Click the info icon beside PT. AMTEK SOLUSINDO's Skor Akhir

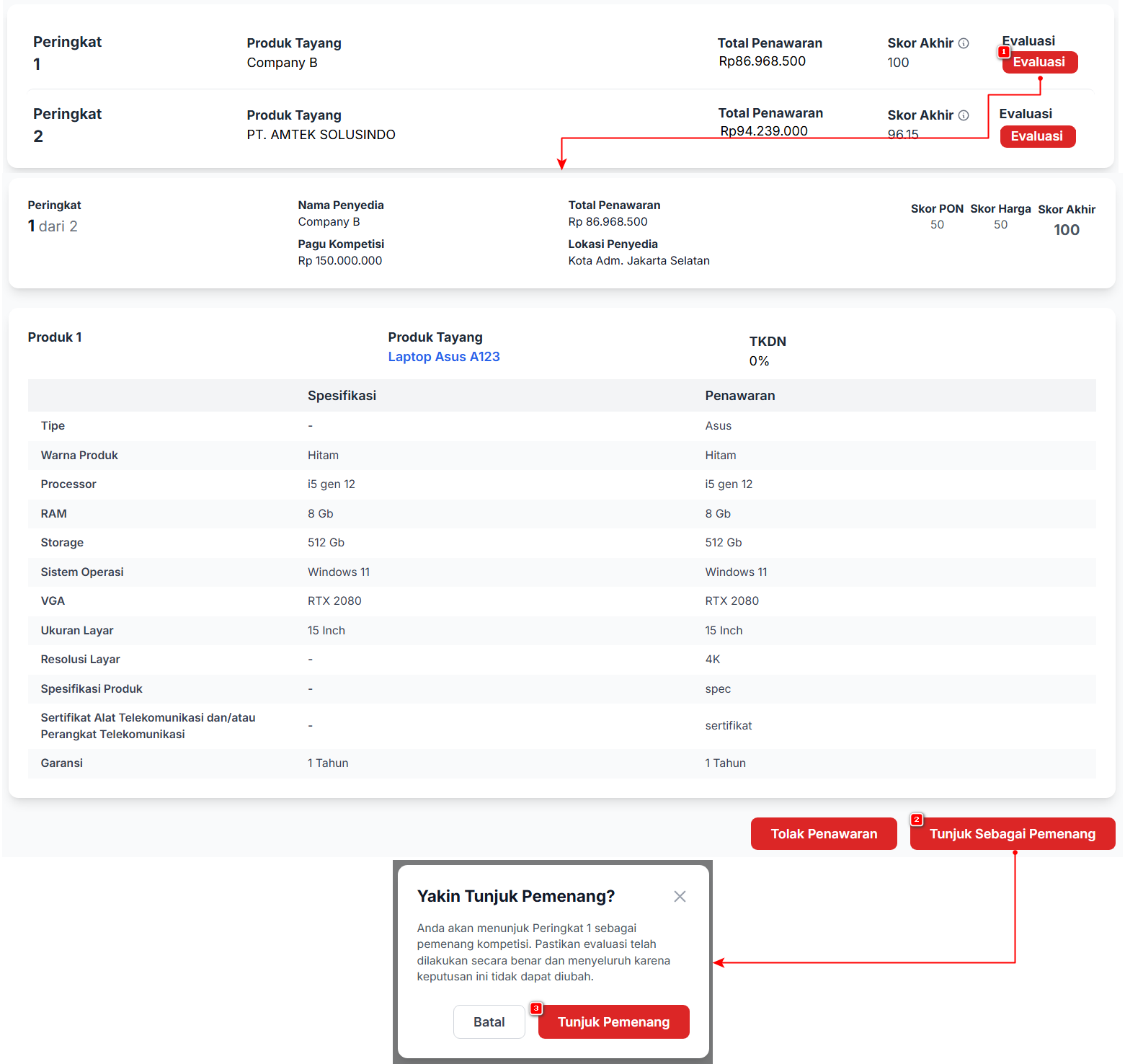[x=964, y=115]
